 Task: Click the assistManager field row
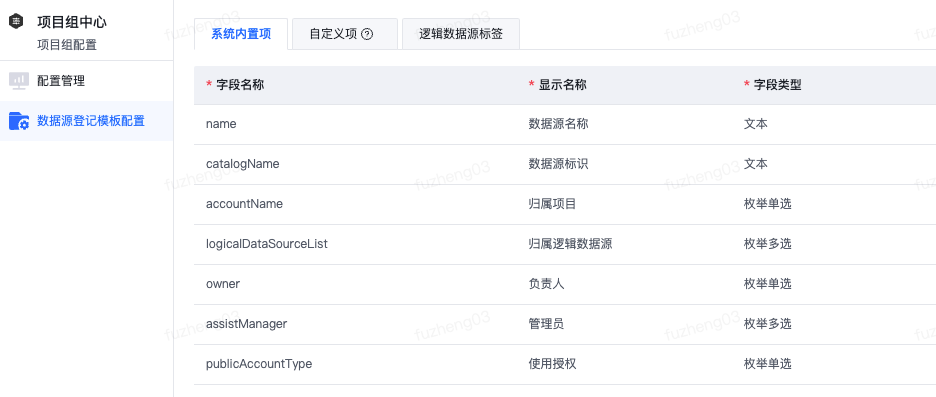click(x=565, y=324)
